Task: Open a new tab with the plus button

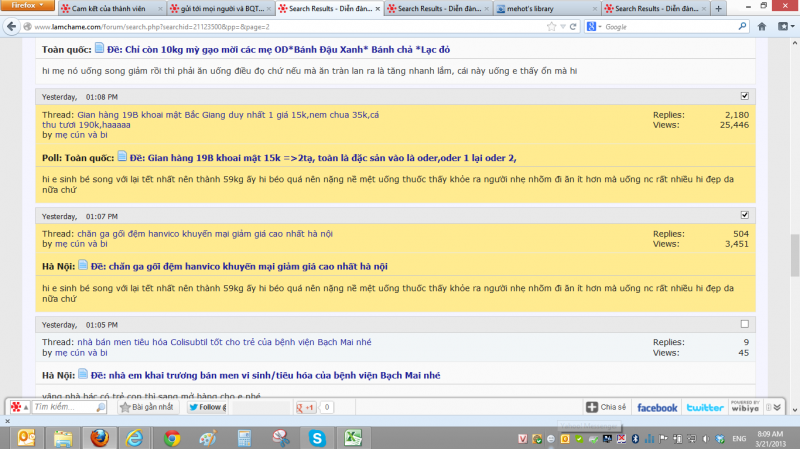Action: click(x=717, y=8)
